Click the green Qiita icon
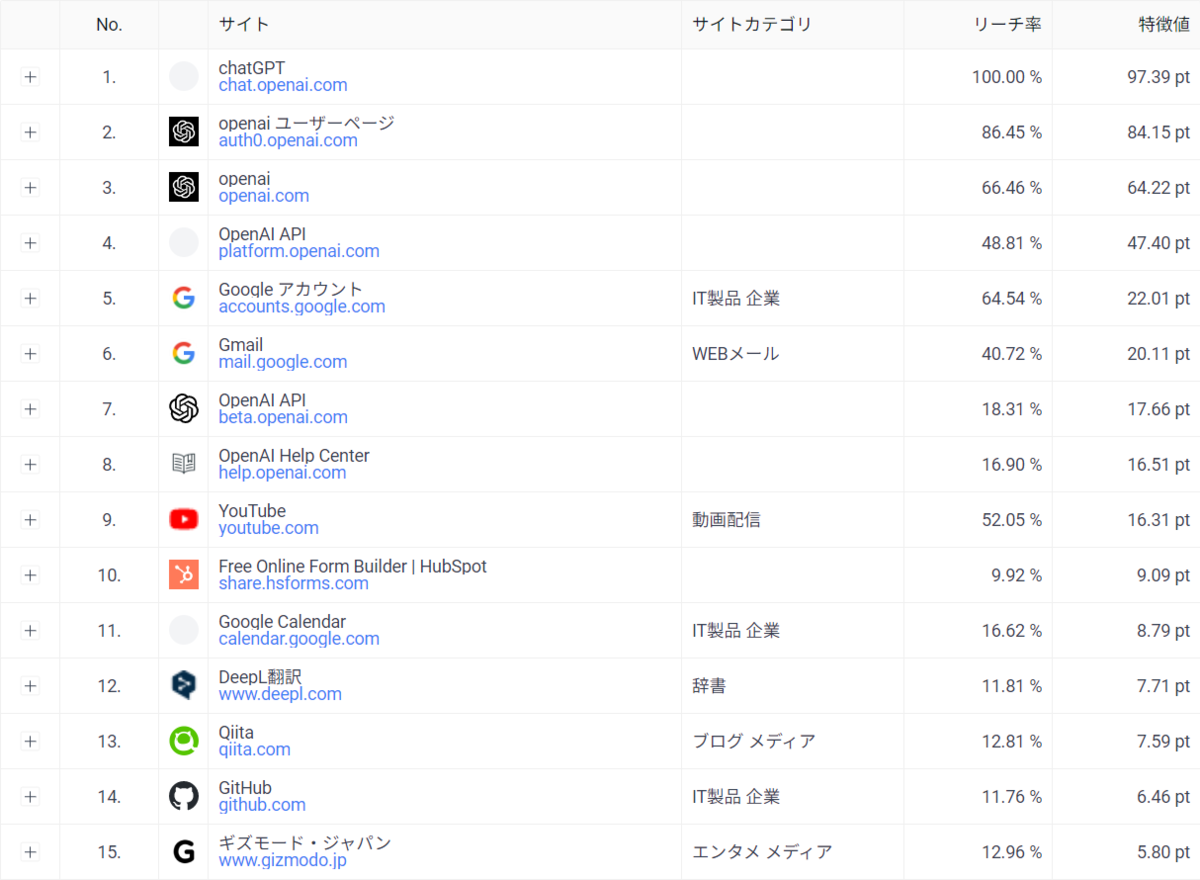Viewport: 1200px width, 880px height. point(184,741)
